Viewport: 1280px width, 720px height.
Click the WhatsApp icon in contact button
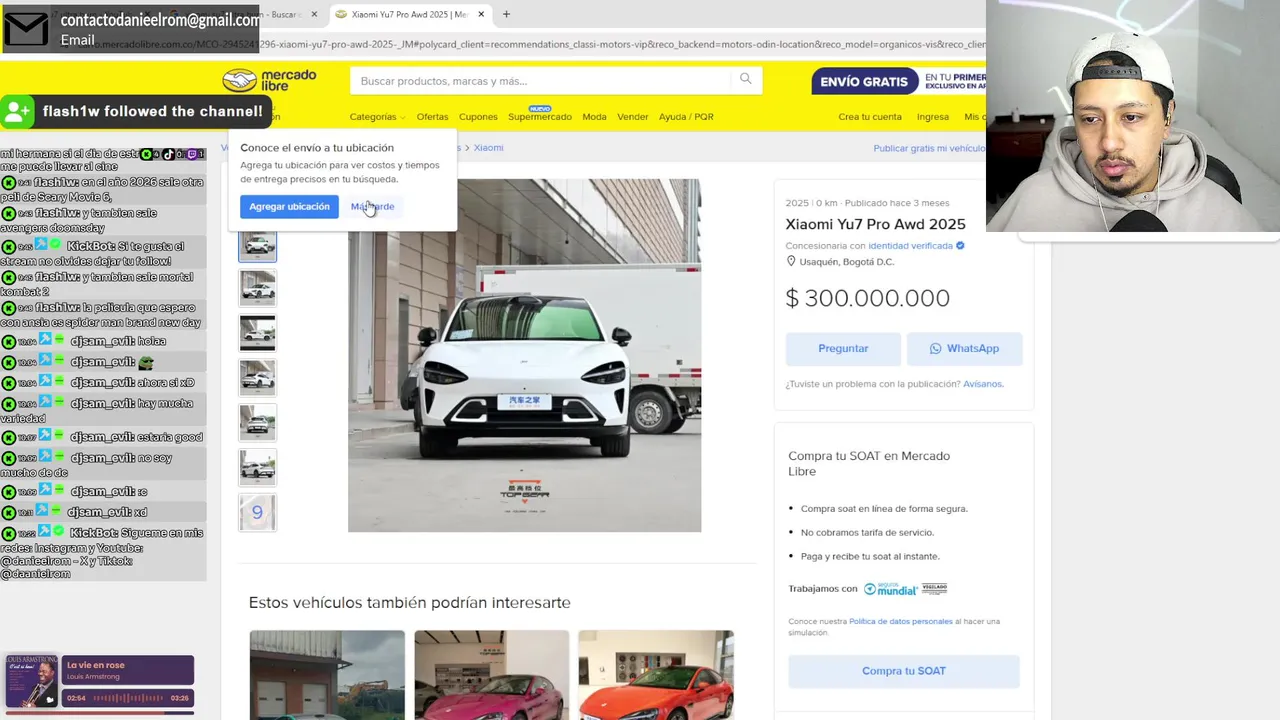click(935, 349)
